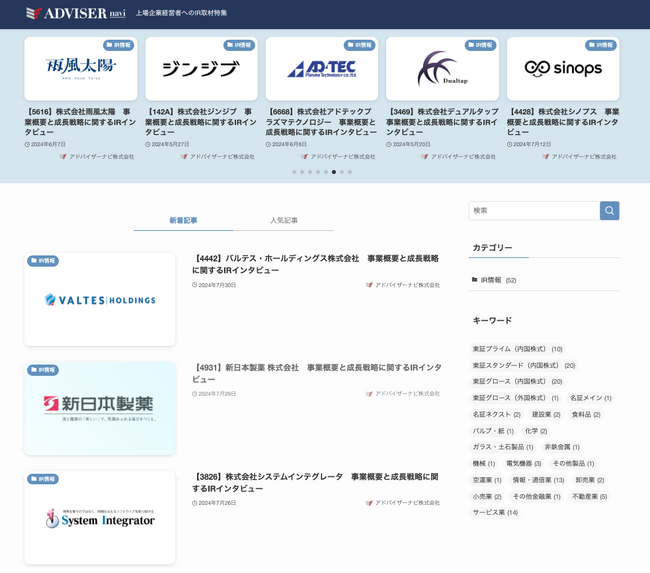Filter by 東証グロース(外国株式) keyword
The image size is (650, 573).
[516, 398]
